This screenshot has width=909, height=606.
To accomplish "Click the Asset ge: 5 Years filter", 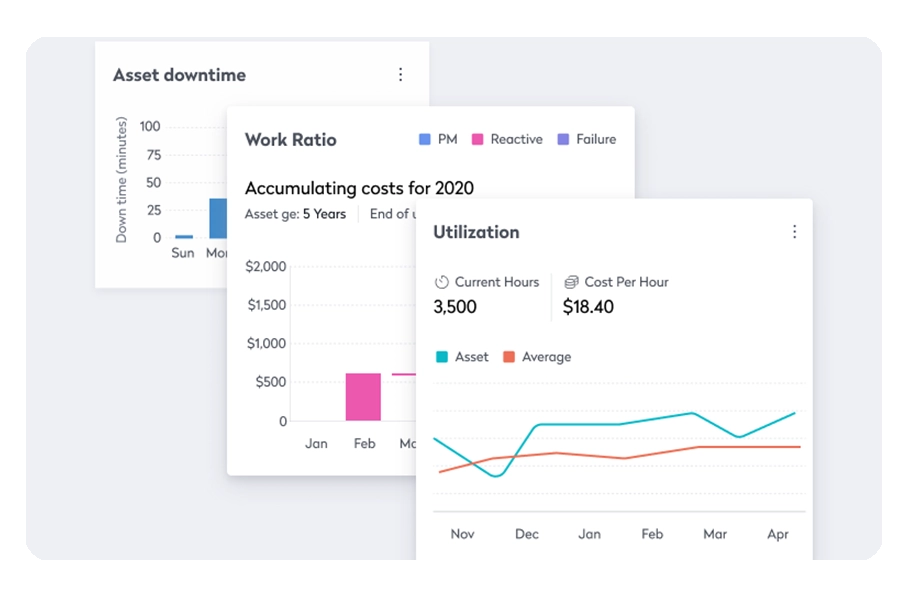I will point(295,214).
